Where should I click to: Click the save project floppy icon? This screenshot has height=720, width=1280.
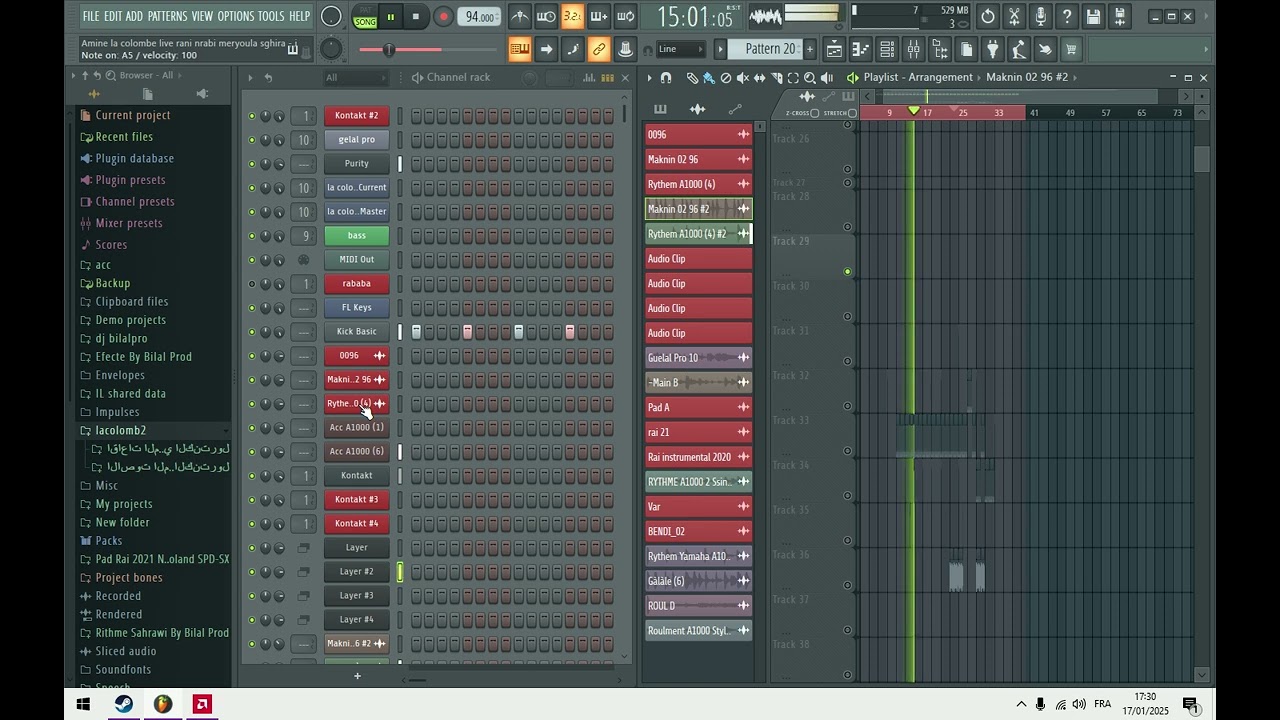pos(1093,16)
